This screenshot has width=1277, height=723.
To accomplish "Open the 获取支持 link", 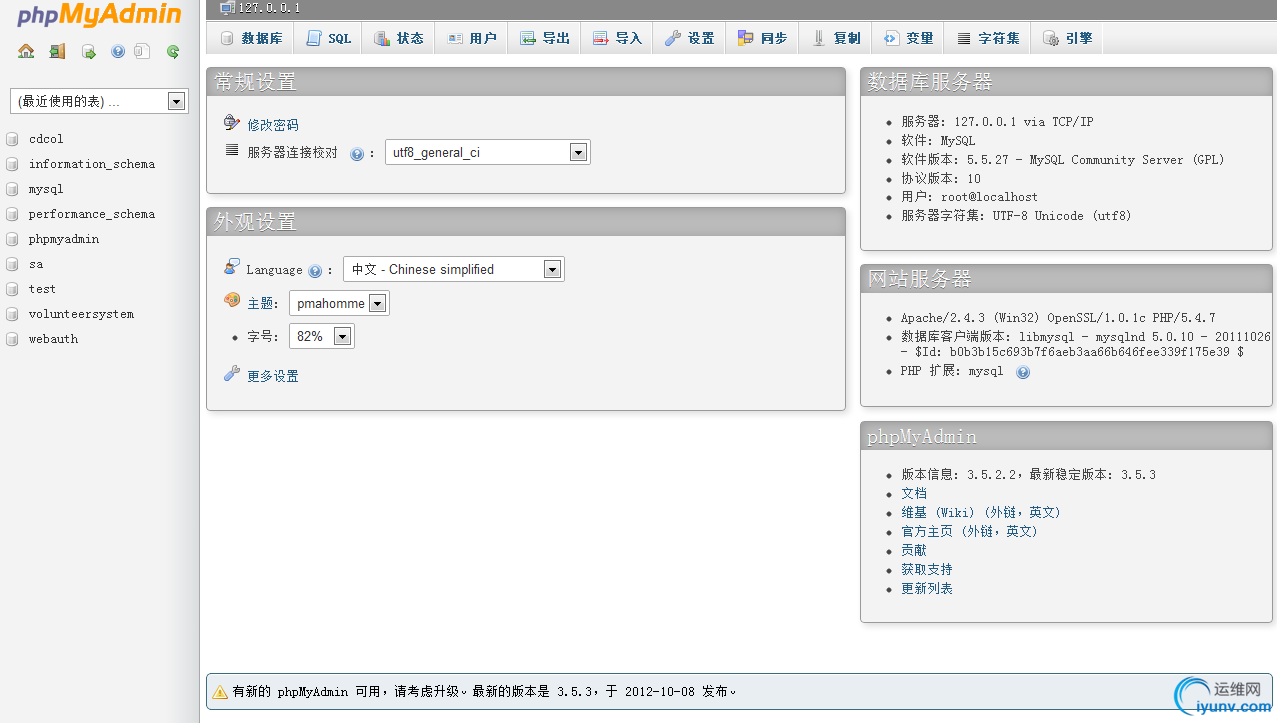I will point(927,569).
